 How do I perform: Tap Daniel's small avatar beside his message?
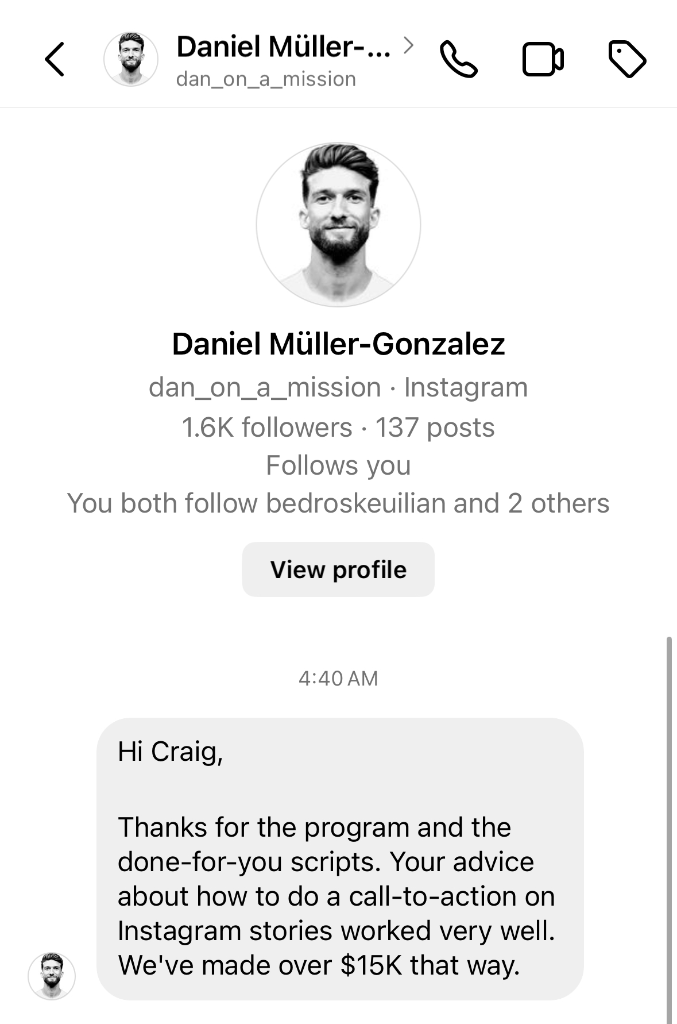click(52, 977)
